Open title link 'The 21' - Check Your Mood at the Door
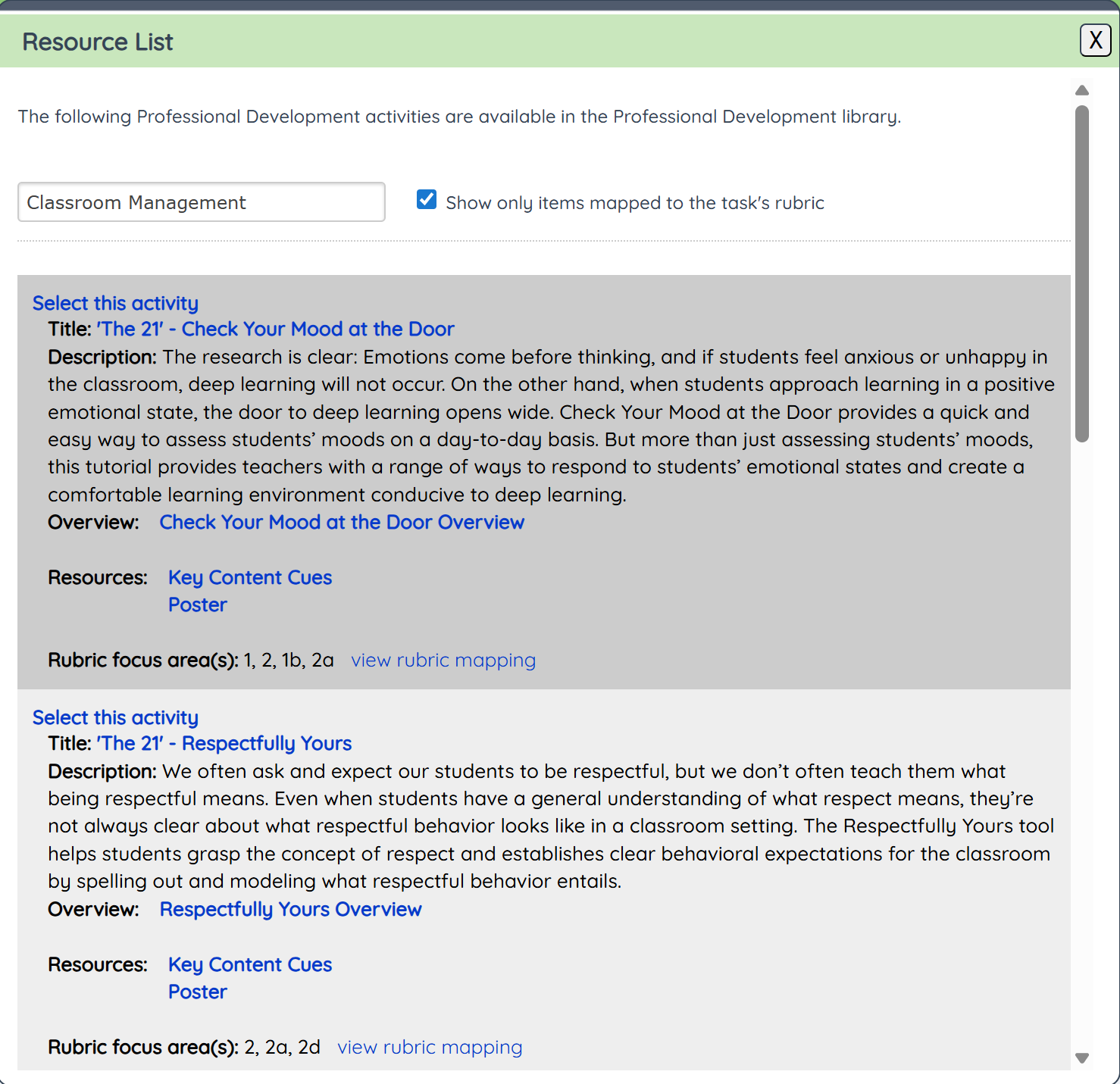The height and width of the screenshot is (1084, 1120). pyautogui.click(x=275, y=329)
